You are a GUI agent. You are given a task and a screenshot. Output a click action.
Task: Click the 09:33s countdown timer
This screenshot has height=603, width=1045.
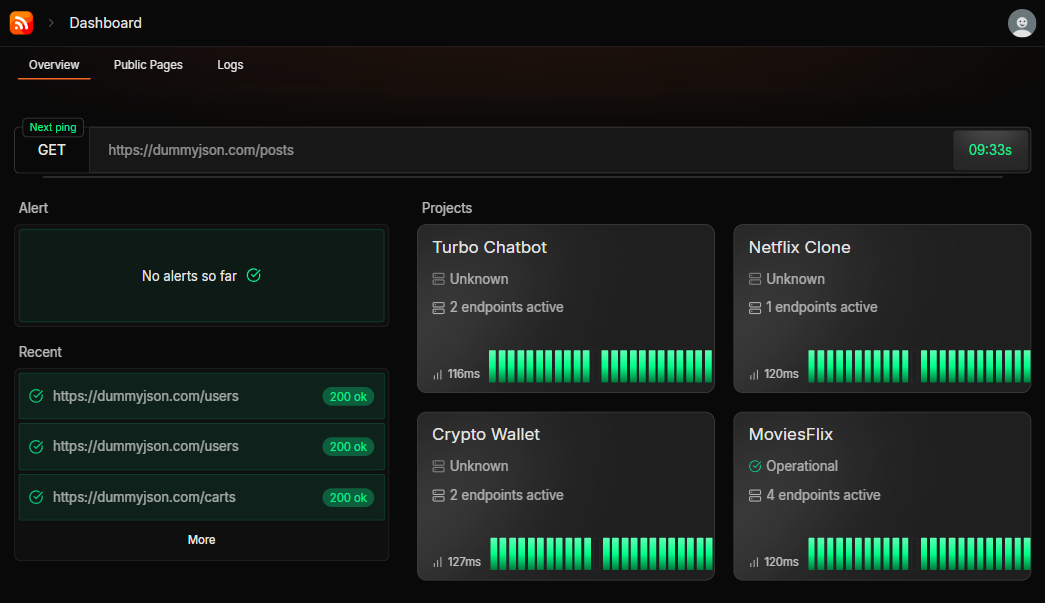coord(990,150)
